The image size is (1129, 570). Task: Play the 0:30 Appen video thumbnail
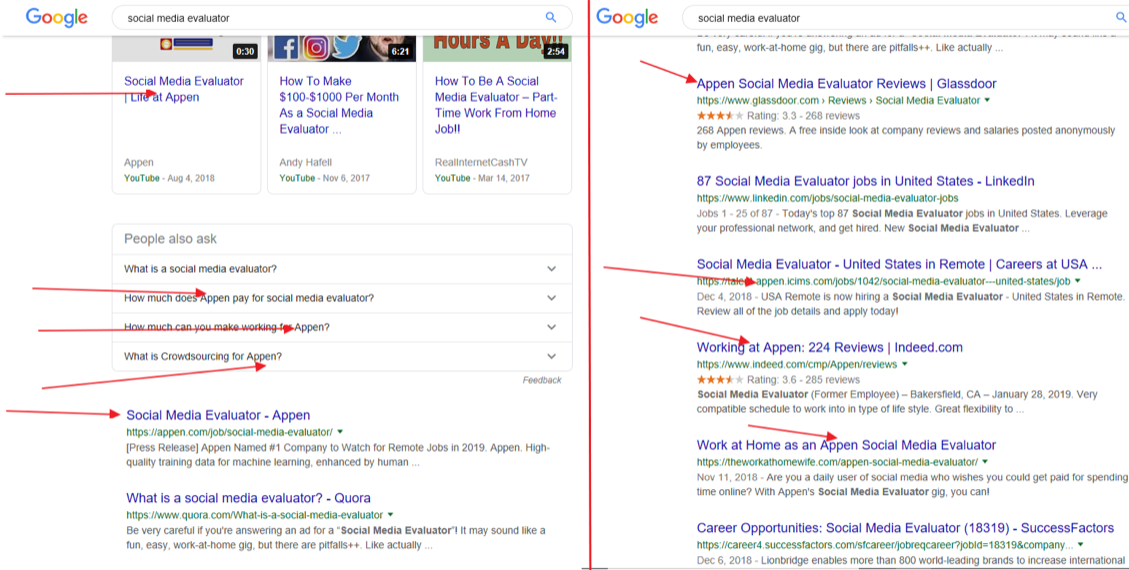pyautogui.click(x=186, y=47)
